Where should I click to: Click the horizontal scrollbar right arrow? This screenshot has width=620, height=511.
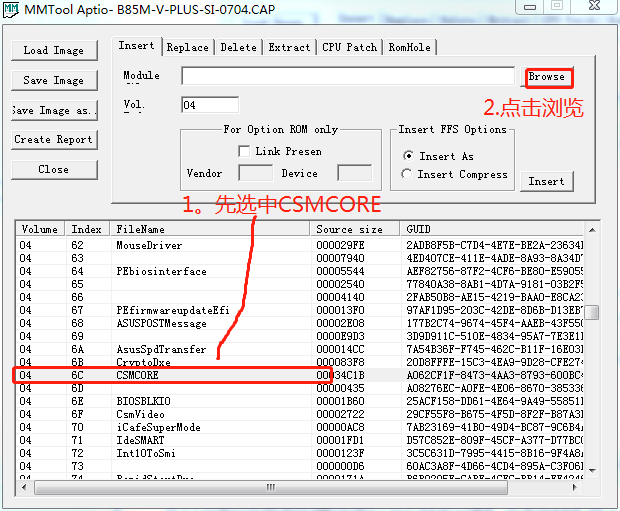tap(575, 487)
